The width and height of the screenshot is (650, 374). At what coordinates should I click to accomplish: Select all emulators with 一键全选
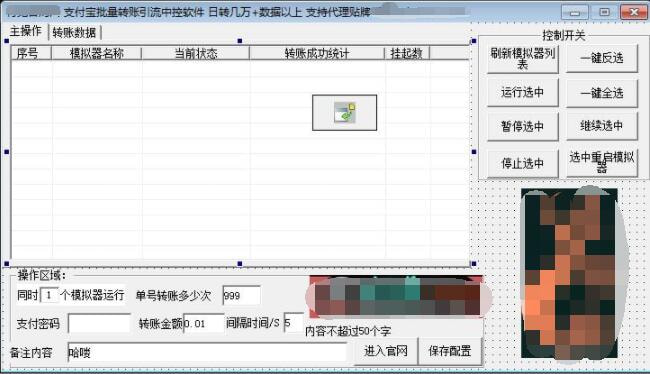601,93
